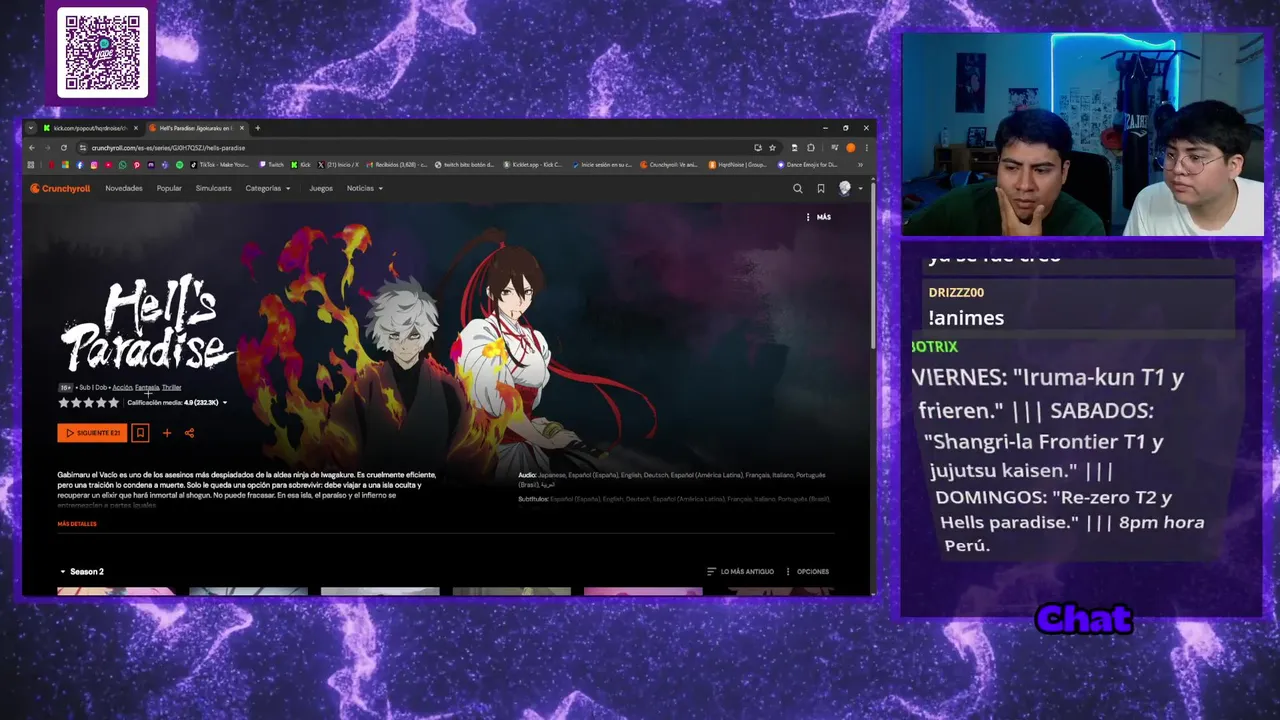Screen dimensions: 1280x720
Task: Expand the Categorías dropdown
Action: 268,188
